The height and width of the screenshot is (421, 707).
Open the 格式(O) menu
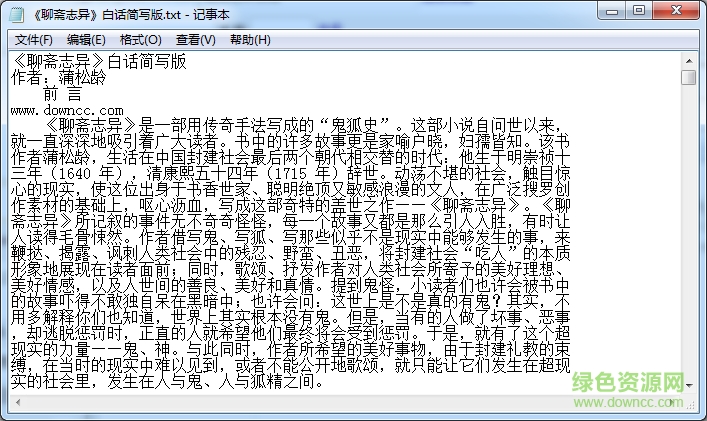[x=140, y=40]
